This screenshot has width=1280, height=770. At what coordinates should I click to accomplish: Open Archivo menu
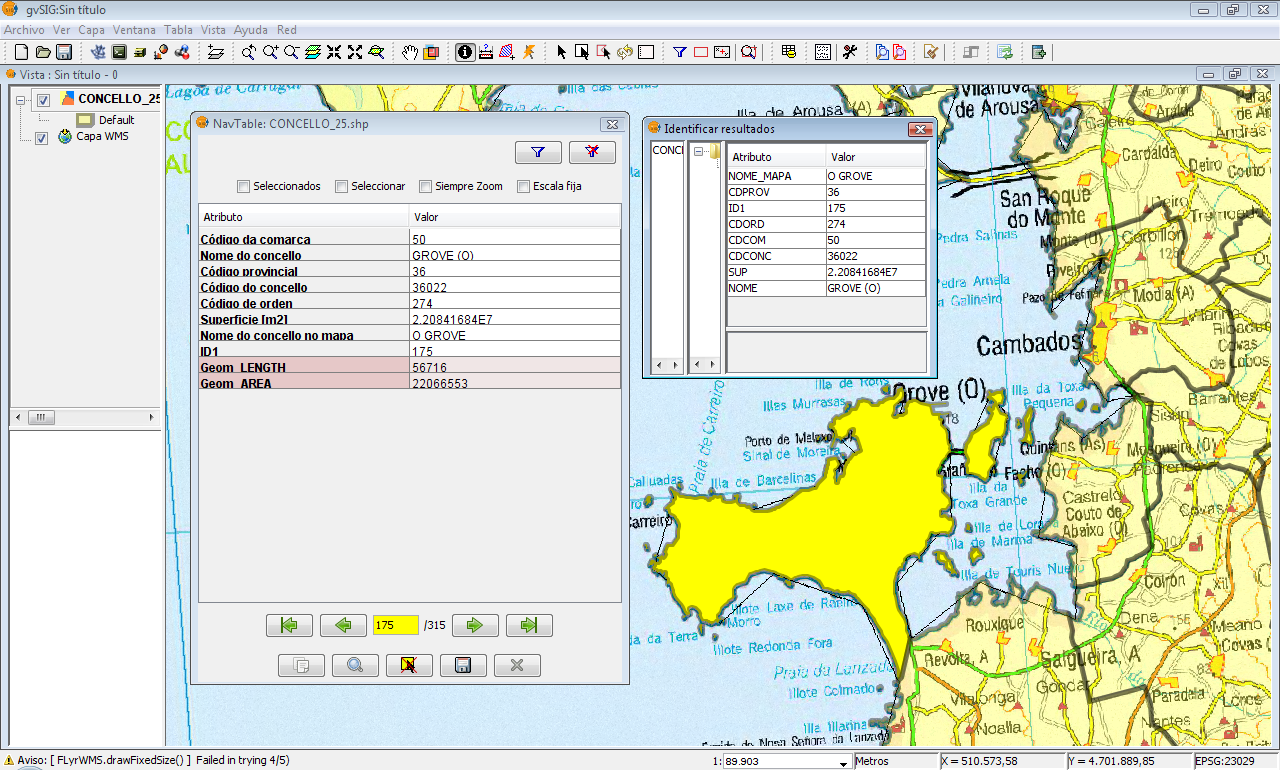click(x=24, y=30)
